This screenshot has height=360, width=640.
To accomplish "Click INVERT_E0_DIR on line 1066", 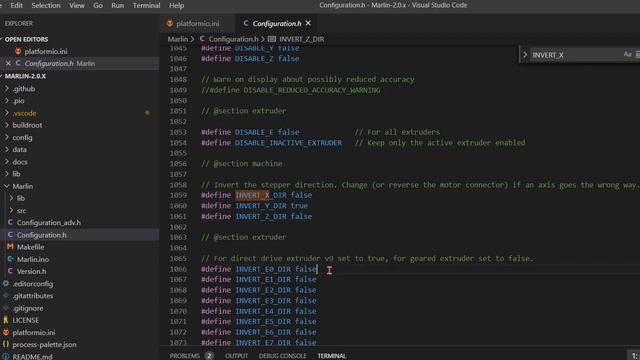I will click(x=263, y=269).
